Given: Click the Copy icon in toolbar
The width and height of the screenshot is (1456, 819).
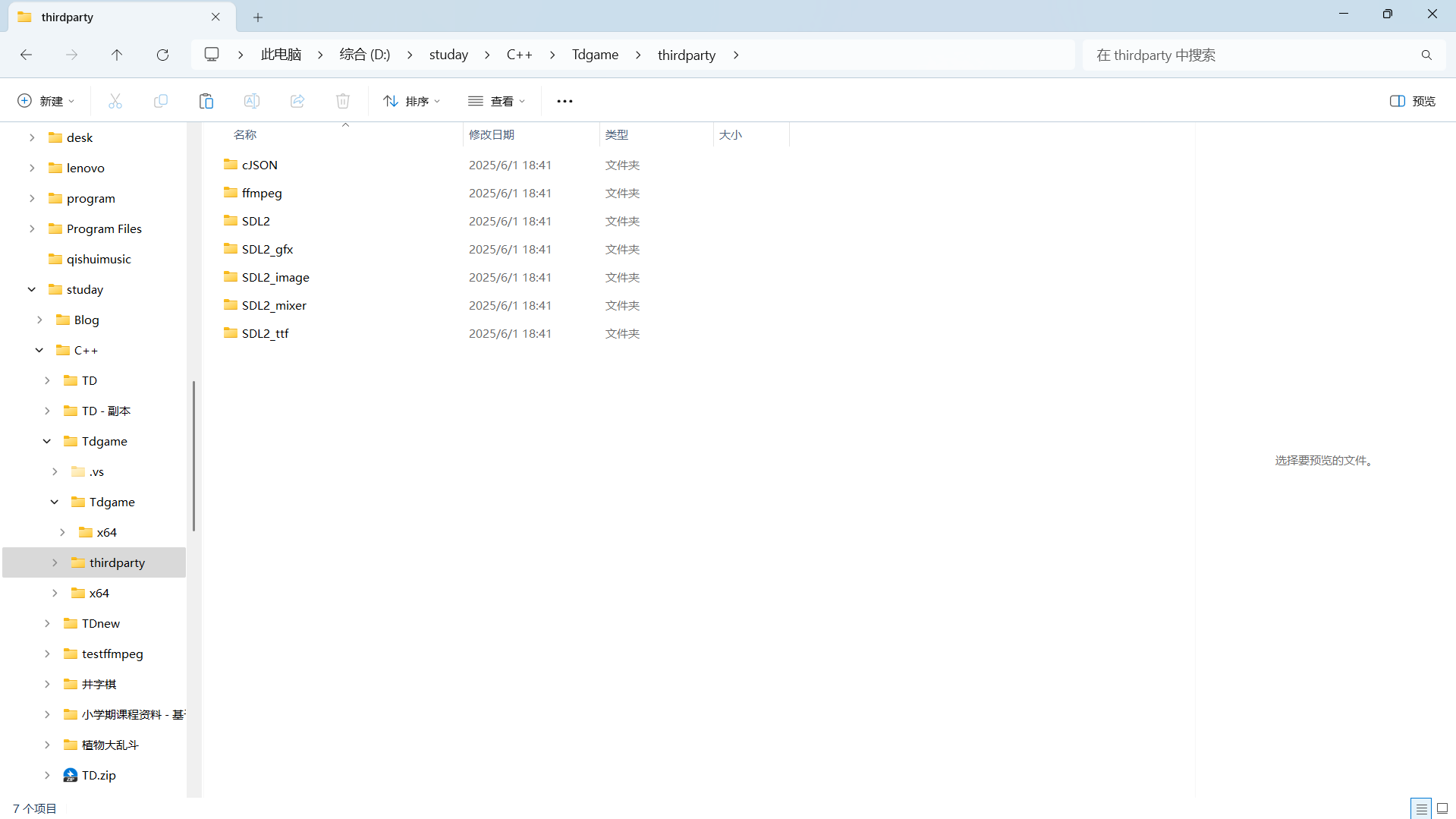Looking at the screenshot, I should [x=161, y=101].
